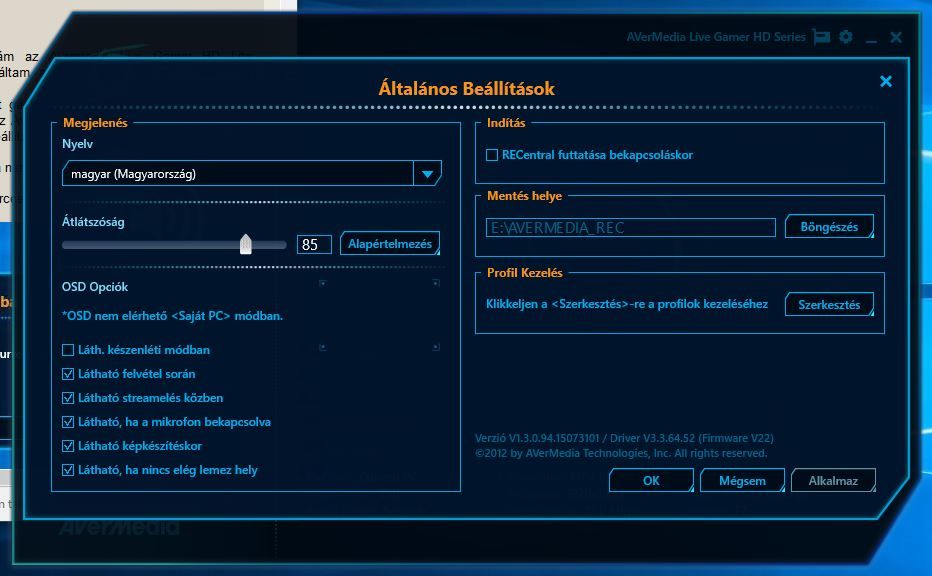Confirm settings with OK button
932x576 pixels.
(x=651, y=480)
